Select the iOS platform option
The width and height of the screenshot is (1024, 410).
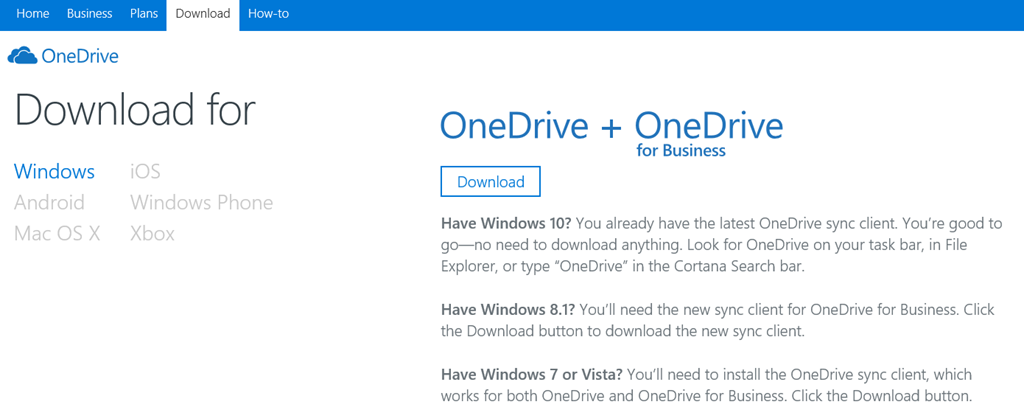(x=145, y=172)
